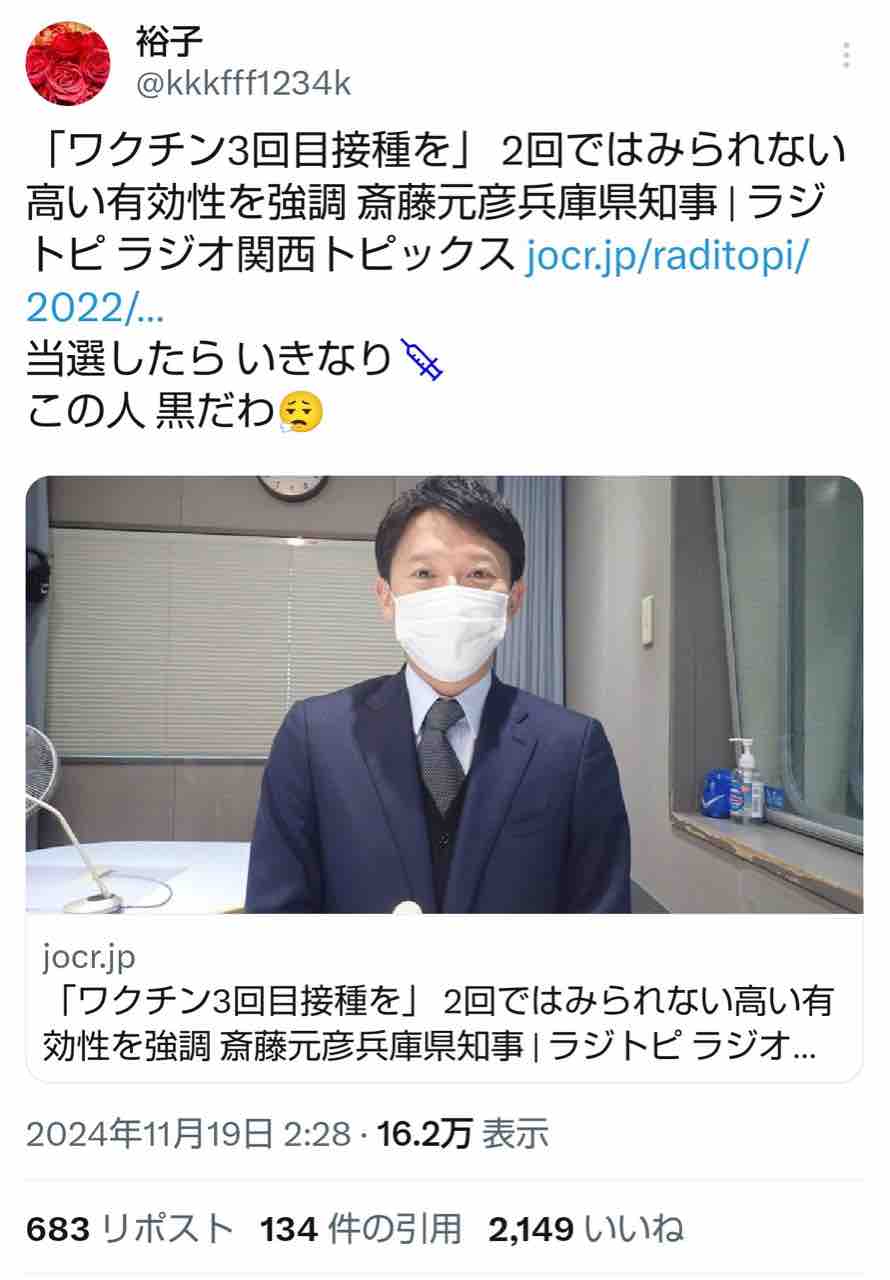Select the tweet text この人 黒だわ
This screenshot has height=1280, width=890.
150,411
